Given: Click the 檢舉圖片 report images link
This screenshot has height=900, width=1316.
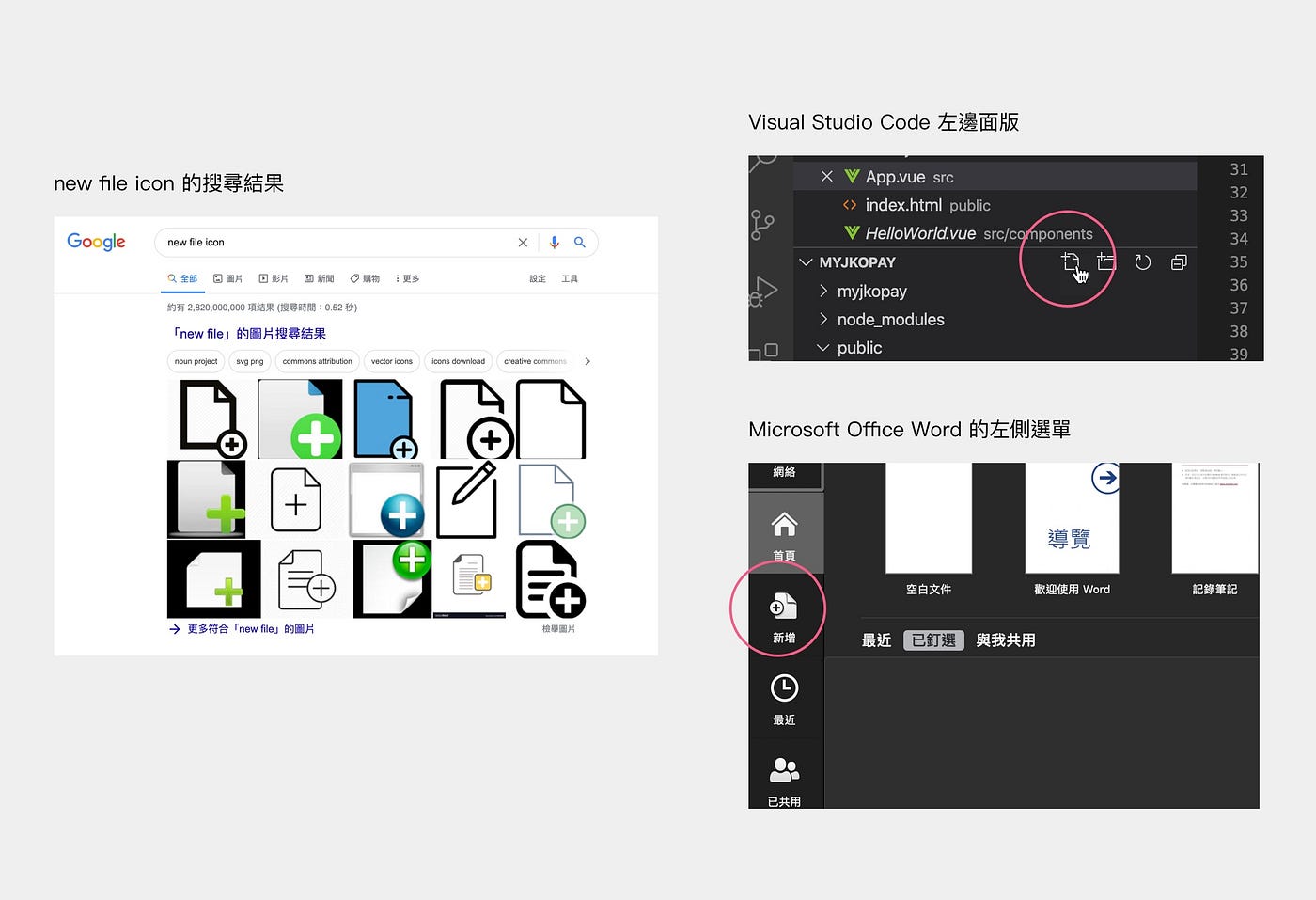Looking at the screenshot, I should click(x=558, y=629).
